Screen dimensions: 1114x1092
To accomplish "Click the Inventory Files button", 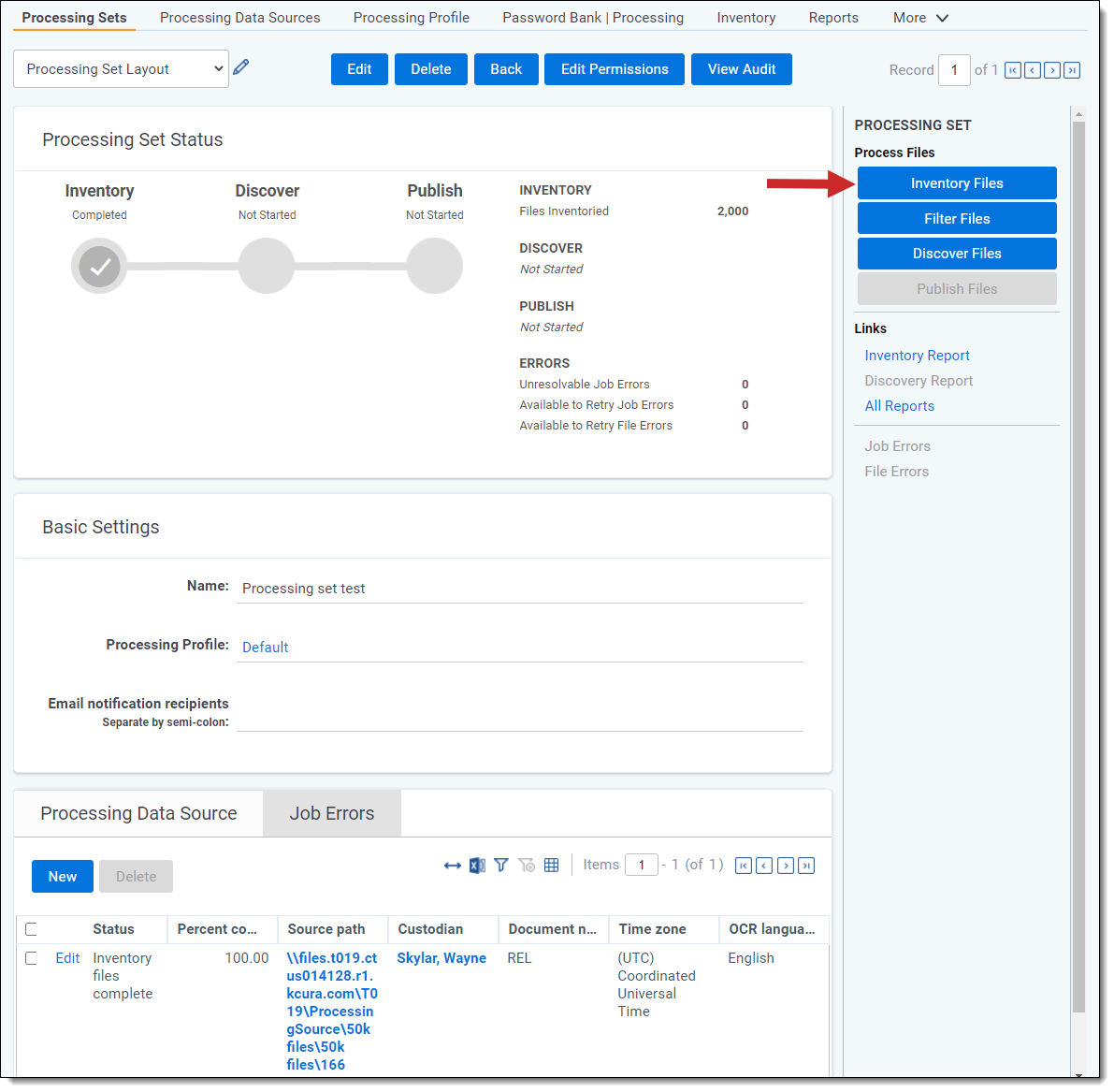I will pos(956,183).
